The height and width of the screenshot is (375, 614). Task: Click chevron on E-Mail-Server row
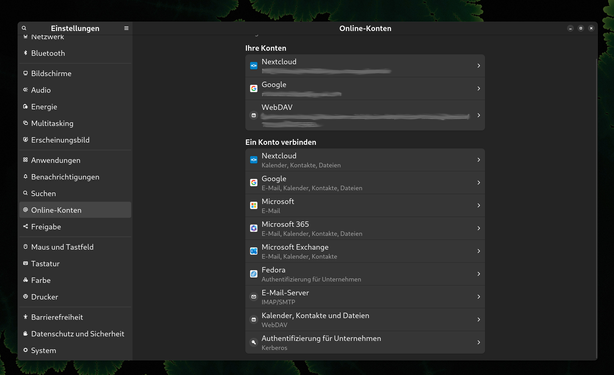[479, 297]
